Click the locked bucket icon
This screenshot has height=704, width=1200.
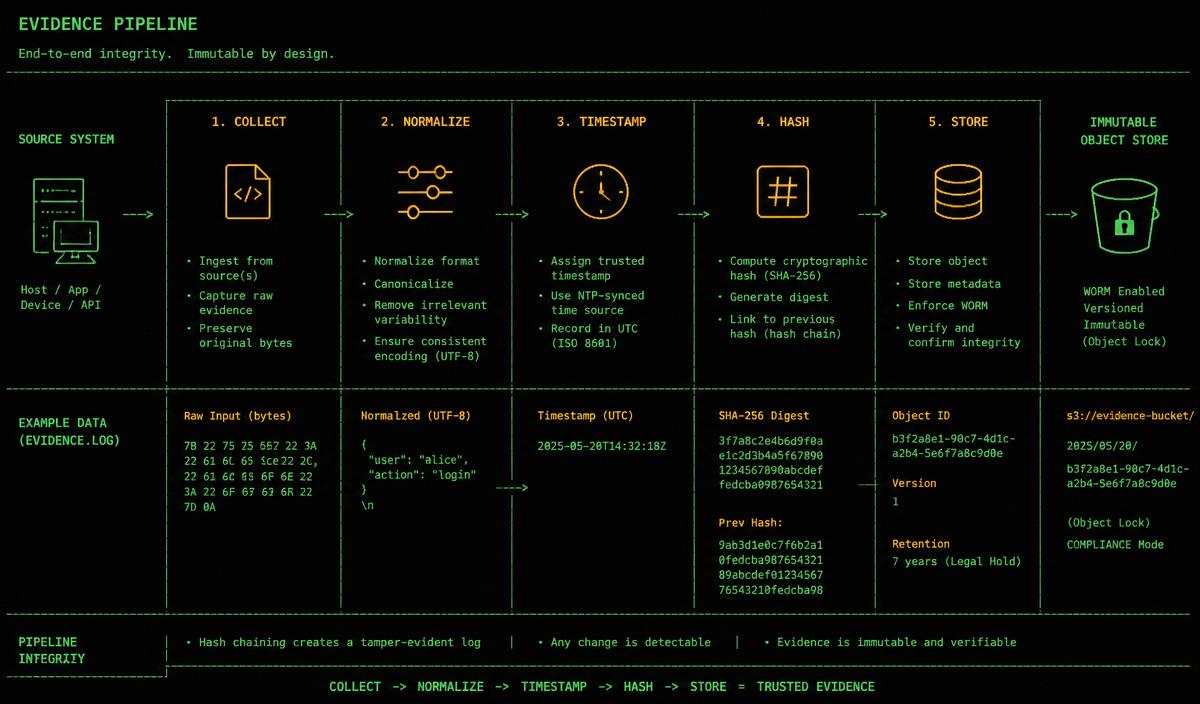tap(1123, 216)
